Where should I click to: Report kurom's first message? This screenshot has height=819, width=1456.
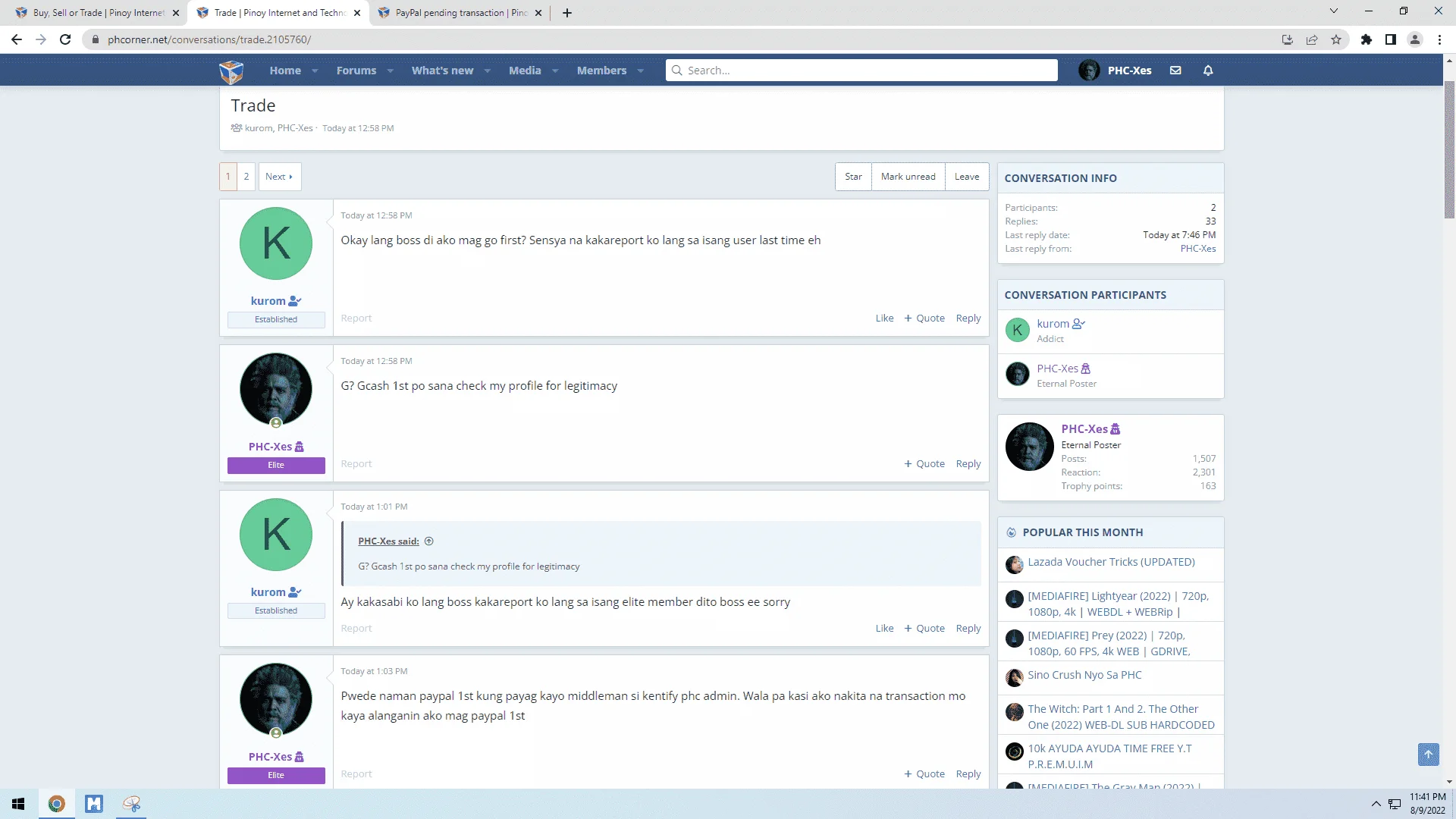(356, 318)
